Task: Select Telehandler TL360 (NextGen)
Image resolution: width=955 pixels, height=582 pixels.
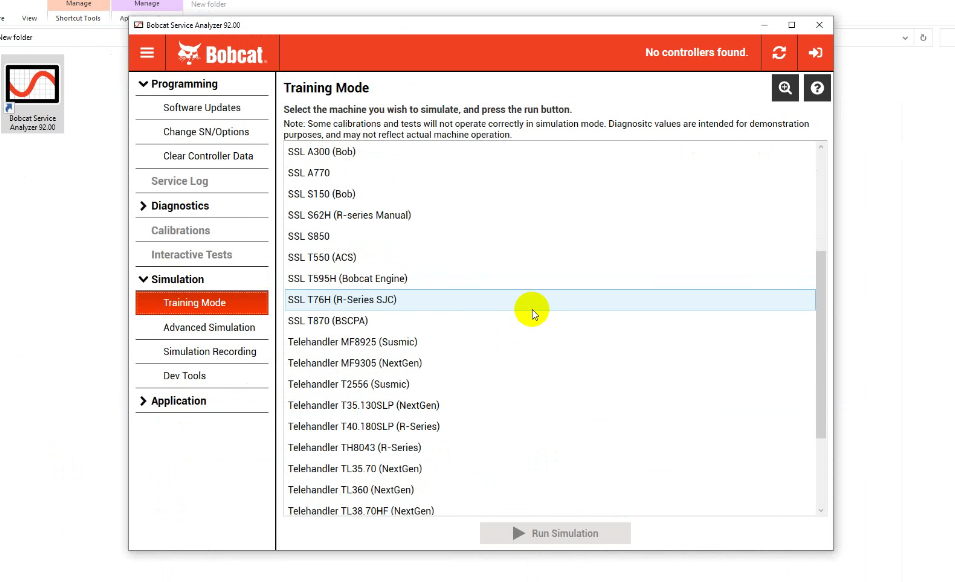Action: point(550,490)
